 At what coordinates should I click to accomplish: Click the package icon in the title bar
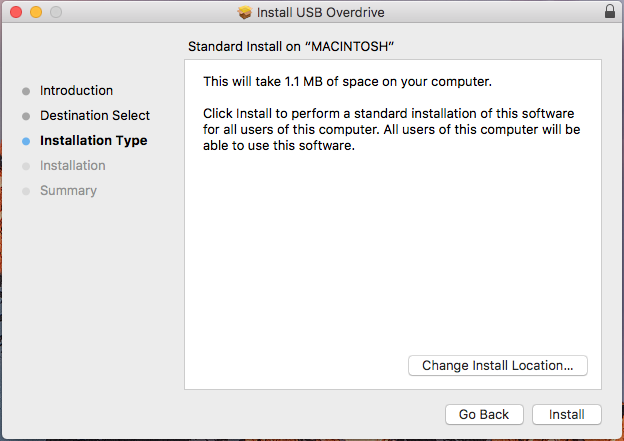coord(245,13)
